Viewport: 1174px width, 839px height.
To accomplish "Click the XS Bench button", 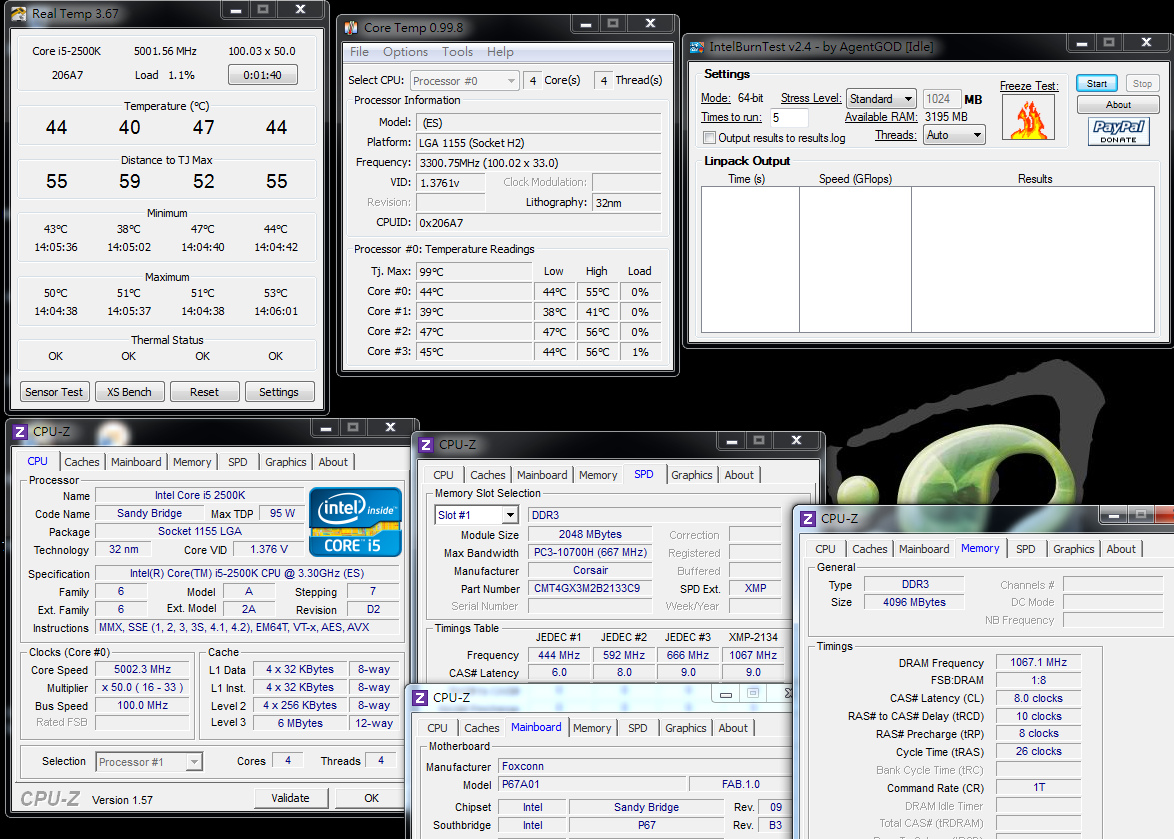I will point(129,392).
